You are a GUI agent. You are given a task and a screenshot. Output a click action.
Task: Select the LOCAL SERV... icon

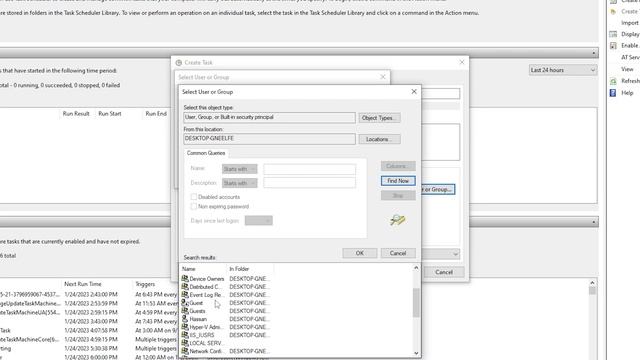tap(185, 343)
